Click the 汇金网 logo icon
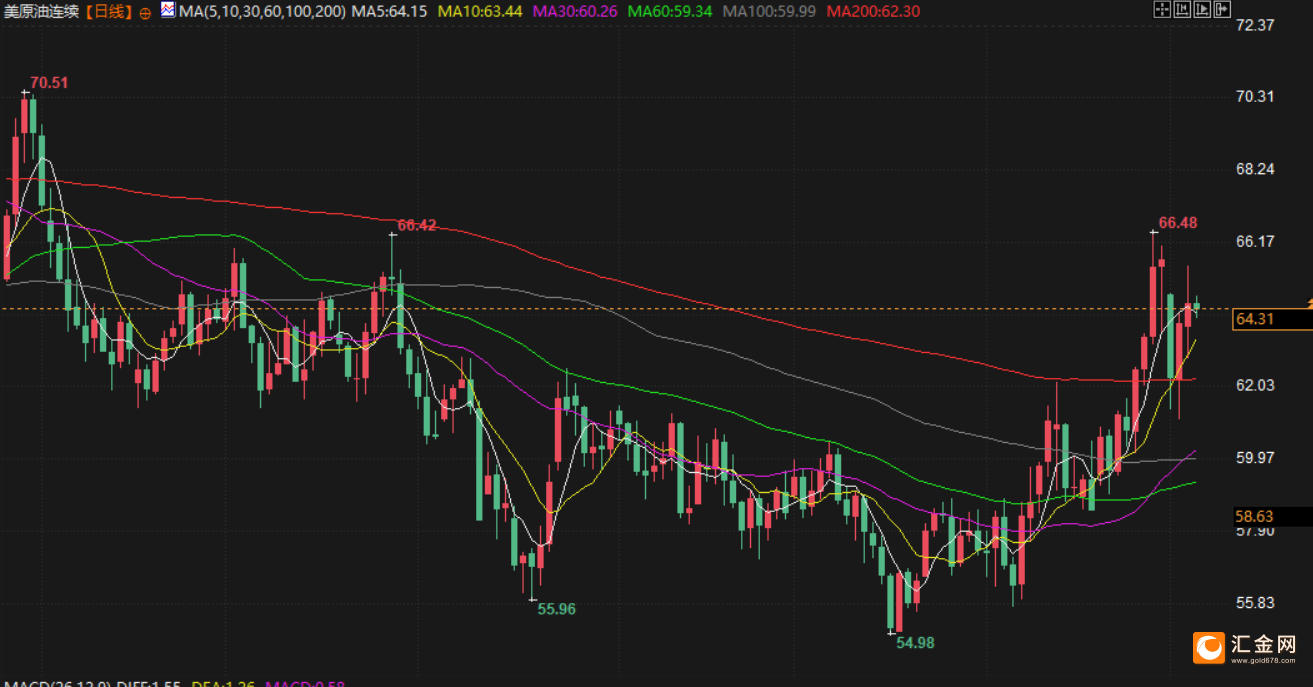 click(x=1211, y=648)
